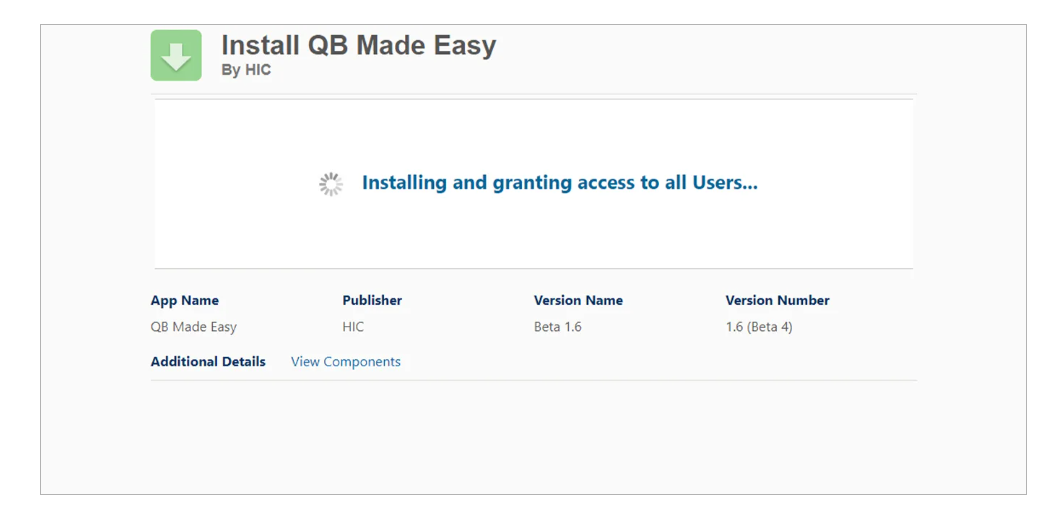Click the loading spinner icon
The width and height of the screenshot is (1055, 526).
click(331, 184)
